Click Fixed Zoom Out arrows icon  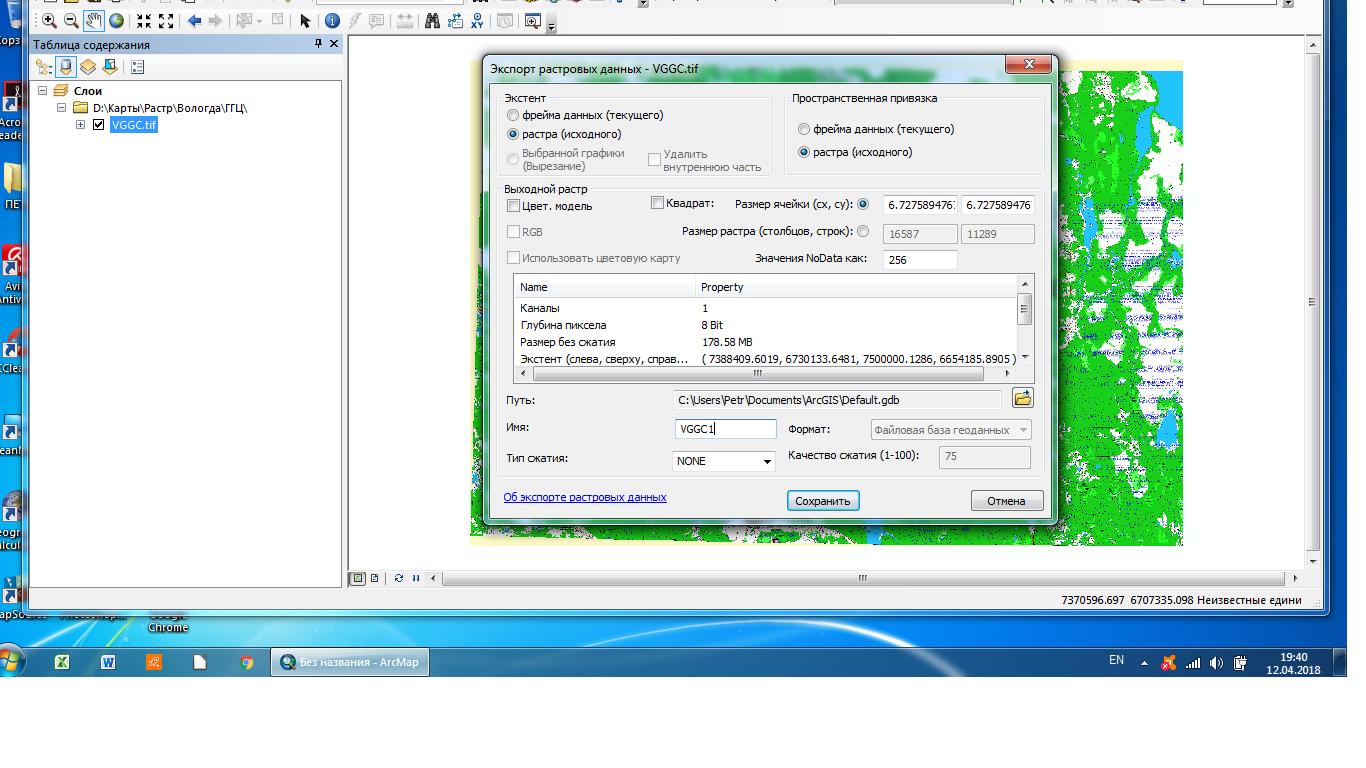click(166, 20)
